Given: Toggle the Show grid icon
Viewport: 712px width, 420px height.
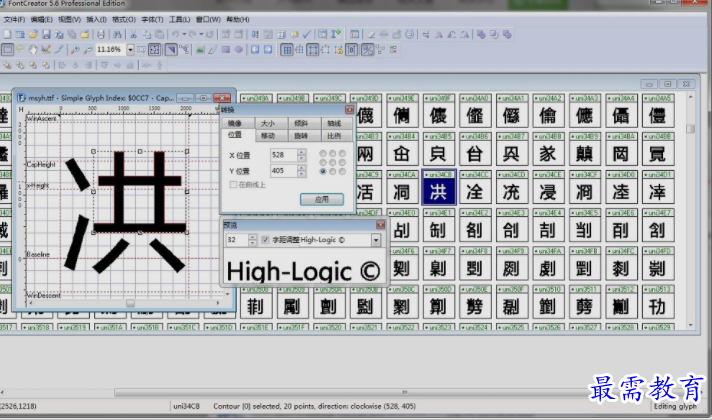Looking at the screenshot, I should click(287, 49).
